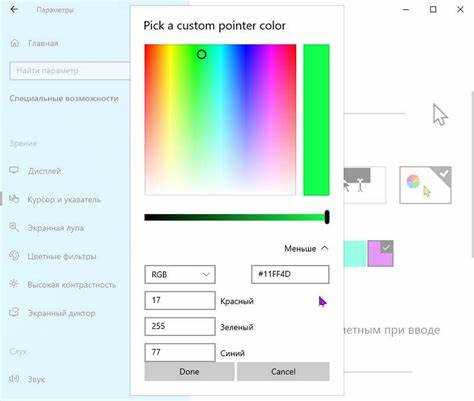Click the Красный value field
474x401 pixels.
pyautogui.click(x=180, y=300)
